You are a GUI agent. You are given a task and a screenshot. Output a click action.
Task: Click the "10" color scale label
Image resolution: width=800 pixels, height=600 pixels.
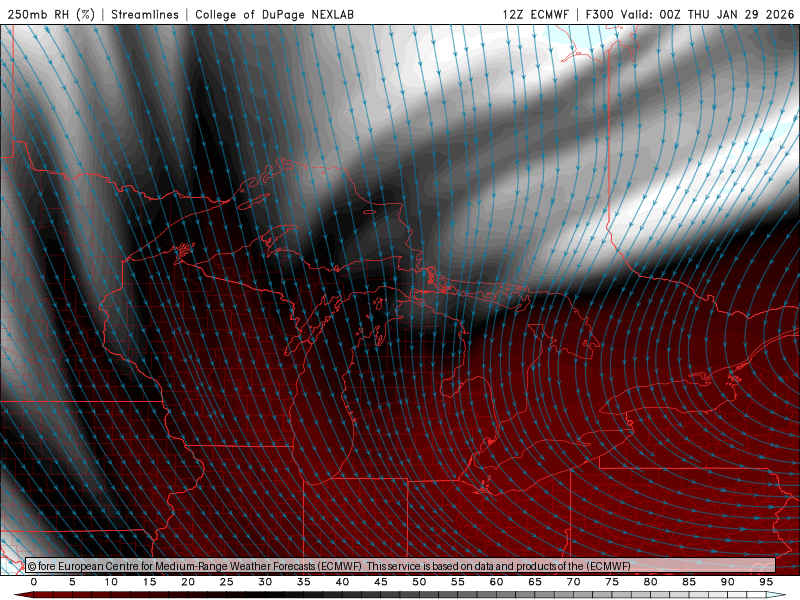click(x=111, y=582)
